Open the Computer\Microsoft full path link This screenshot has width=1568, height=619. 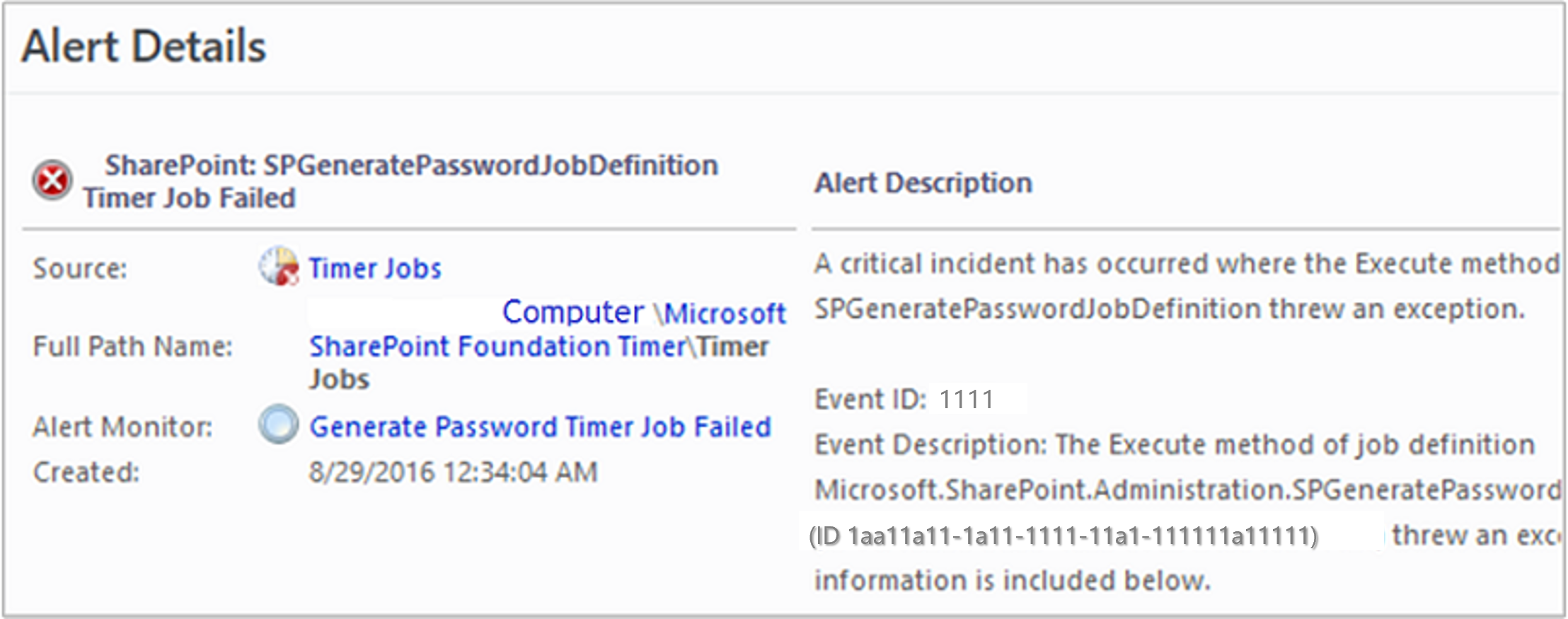(644, 313)
